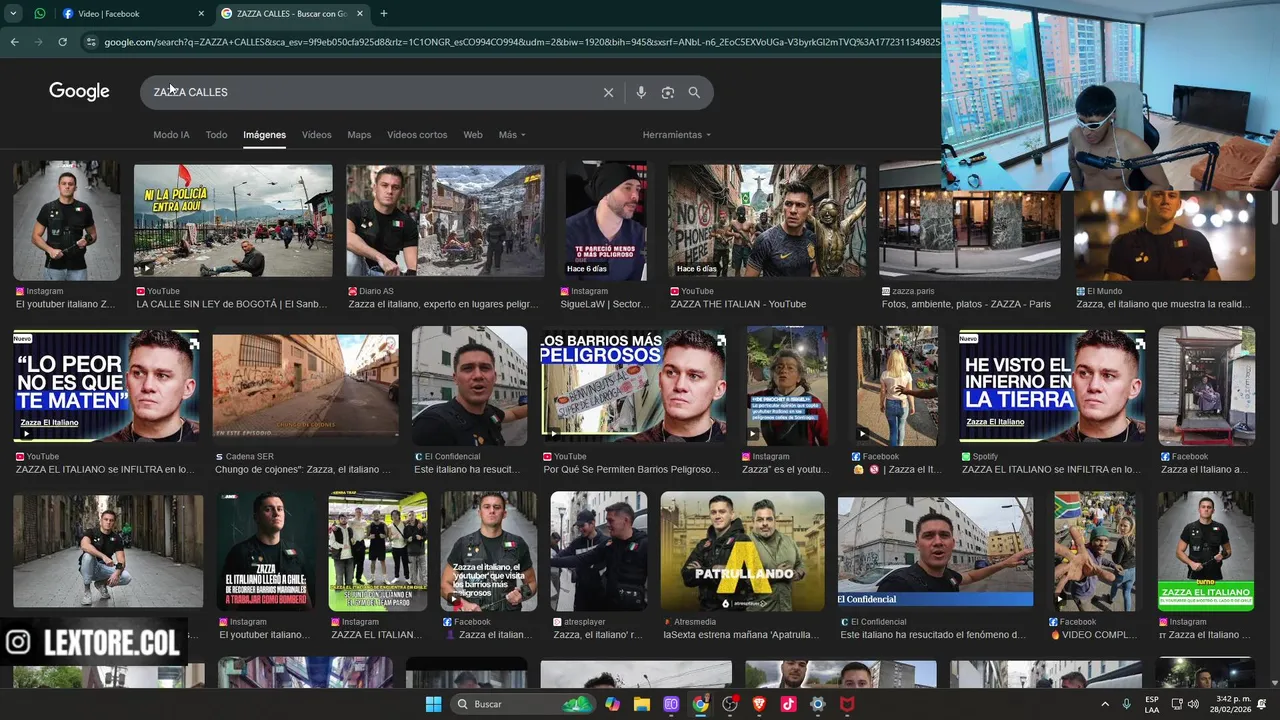Screen dimensions: 1280x720
Task: Click 'HE VISTO EL INFIERNO EN LA TIERRA' thumbnail
Action: pyautogui.click(x=1052, y=386)
